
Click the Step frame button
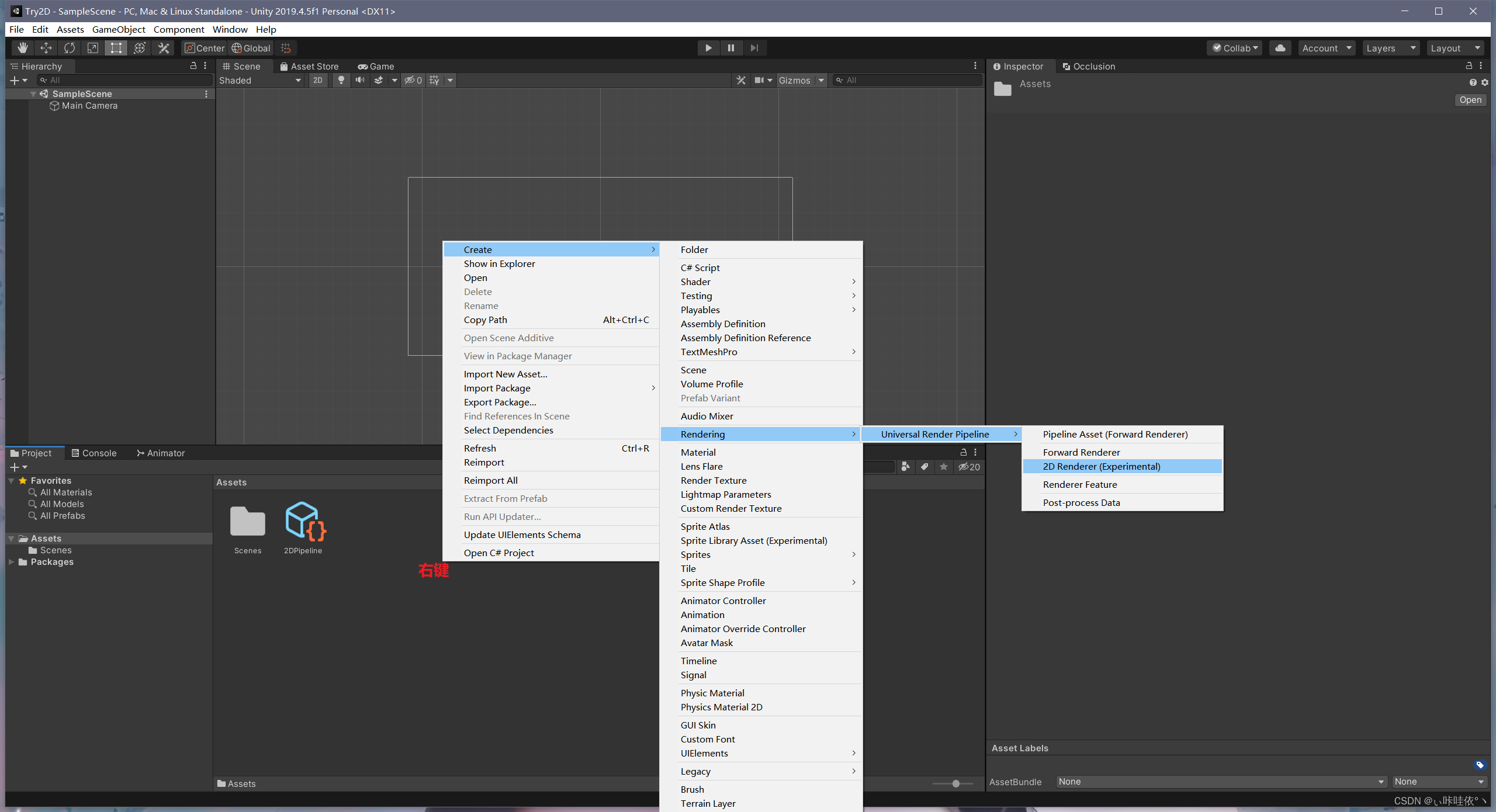(754, 48)
